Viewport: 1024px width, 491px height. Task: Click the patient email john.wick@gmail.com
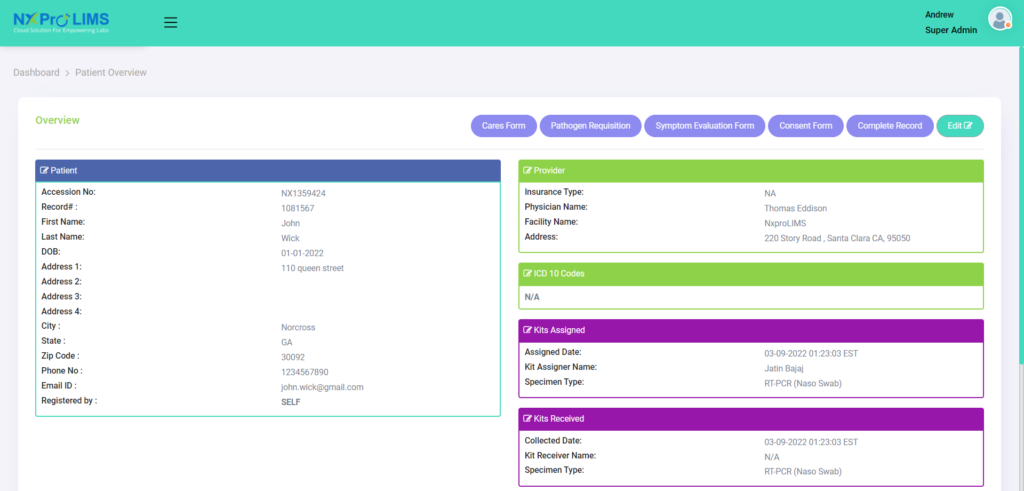322,387
